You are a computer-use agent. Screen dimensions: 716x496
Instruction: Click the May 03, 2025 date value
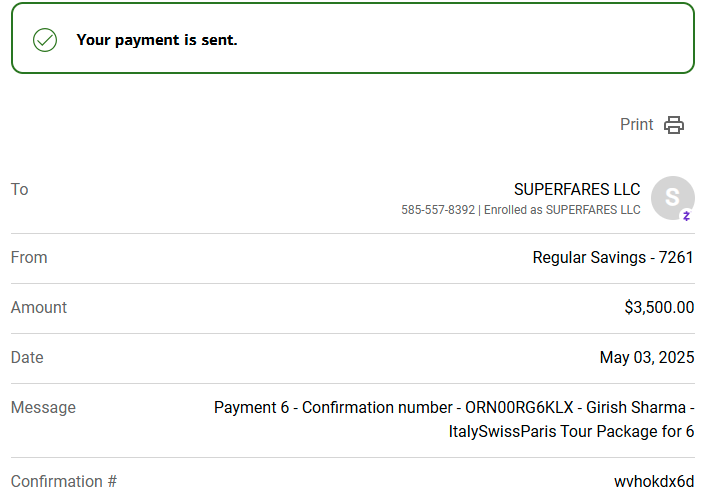coord(647,357)
